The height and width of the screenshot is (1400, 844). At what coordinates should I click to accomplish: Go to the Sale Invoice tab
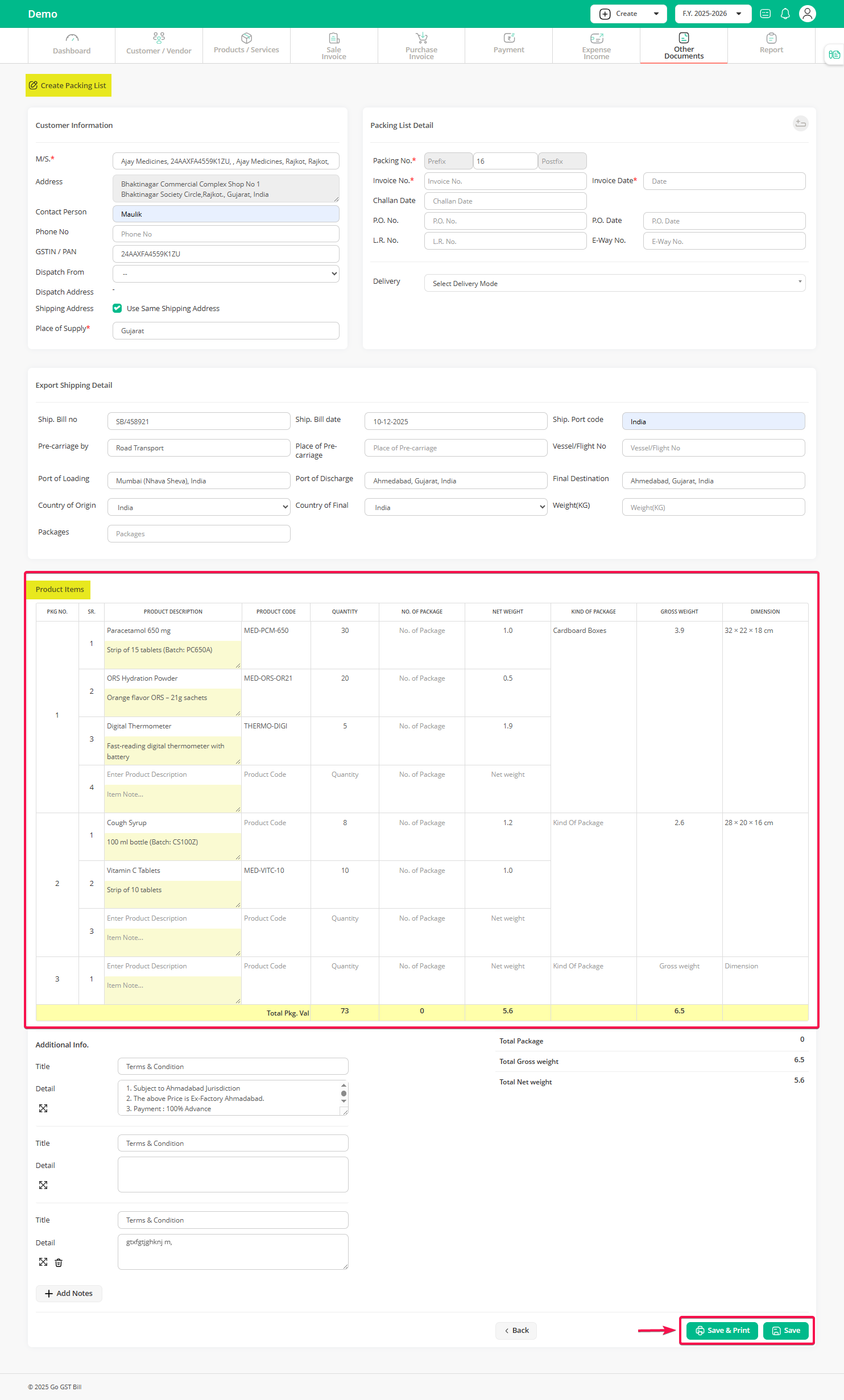(334, 45)
